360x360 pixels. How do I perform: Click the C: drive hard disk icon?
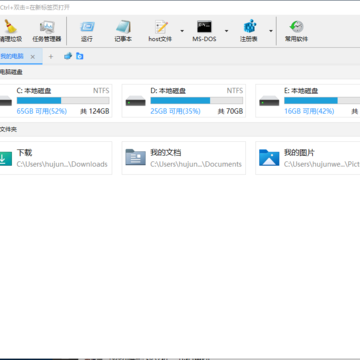6,101
